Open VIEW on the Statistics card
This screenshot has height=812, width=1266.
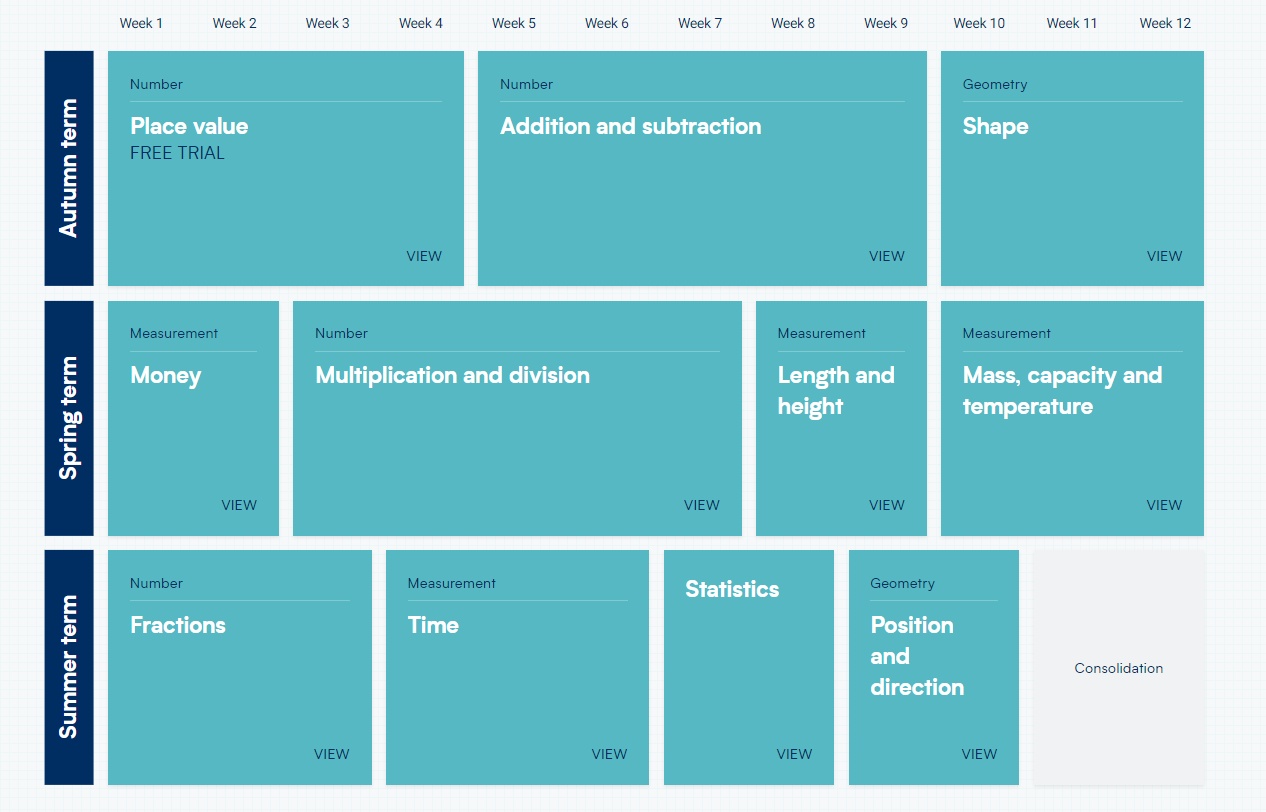point(794,754)
